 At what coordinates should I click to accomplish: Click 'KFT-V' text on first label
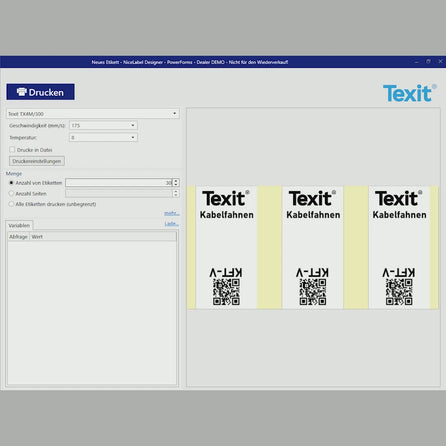click(x=226, y=272)
